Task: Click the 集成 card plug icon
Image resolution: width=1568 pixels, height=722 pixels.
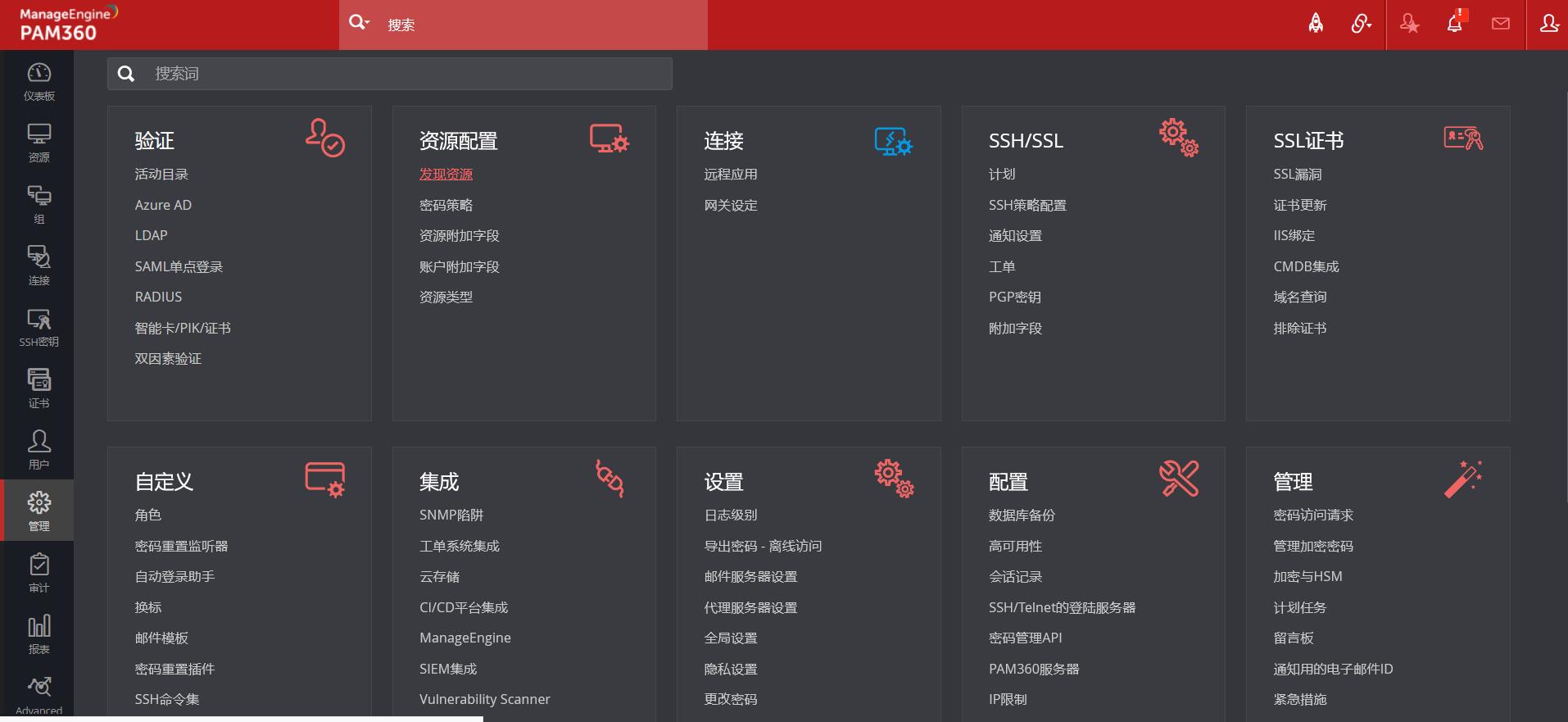Action: 610,479
